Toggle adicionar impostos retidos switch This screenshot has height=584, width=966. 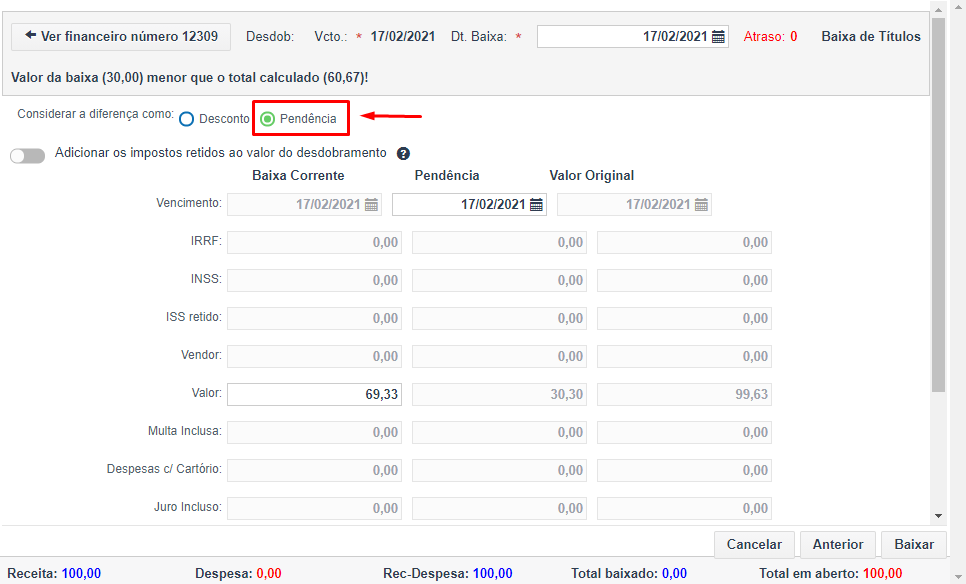pos(28,156)
